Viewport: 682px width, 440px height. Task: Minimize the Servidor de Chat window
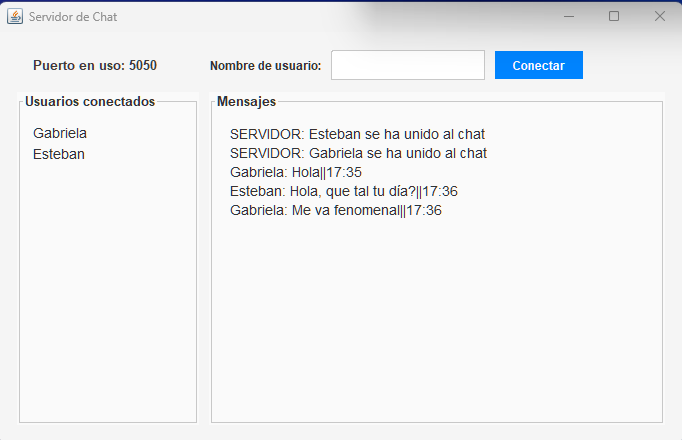coord(568,16)
